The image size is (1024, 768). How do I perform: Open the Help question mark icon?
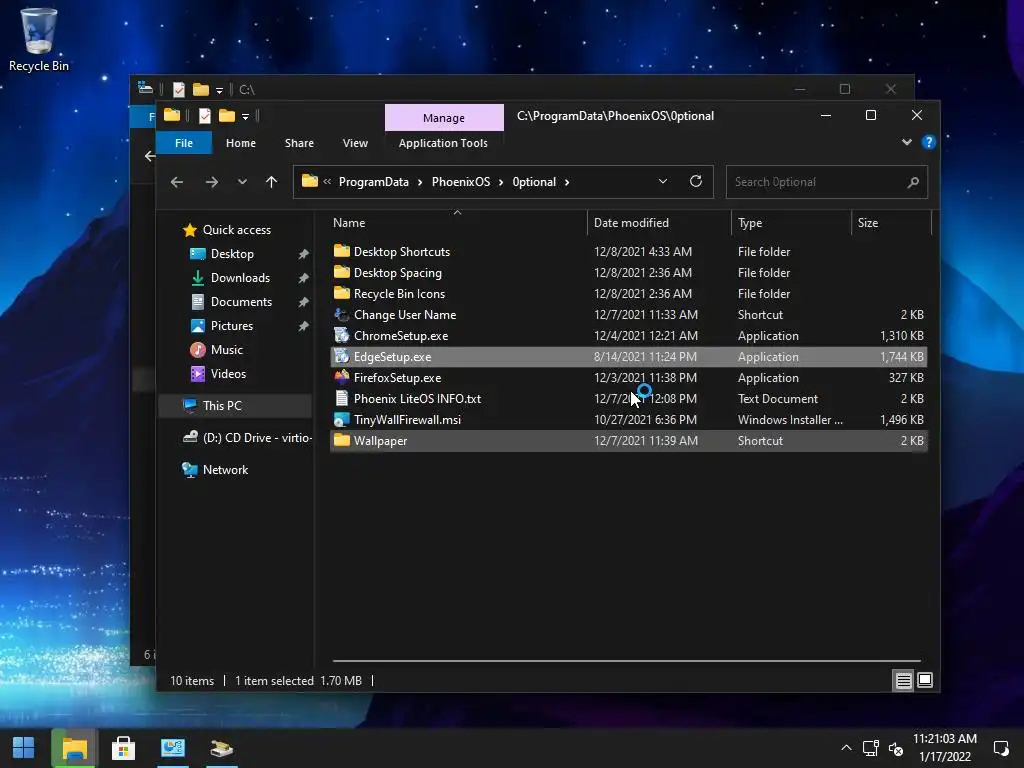tap(928, 142)
